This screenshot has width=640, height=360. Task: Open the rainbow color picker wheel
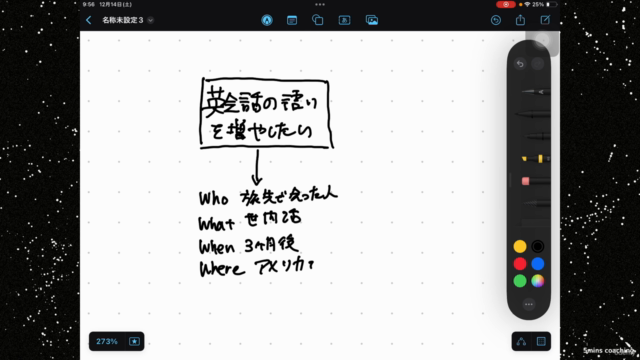[x=538, y=281]
